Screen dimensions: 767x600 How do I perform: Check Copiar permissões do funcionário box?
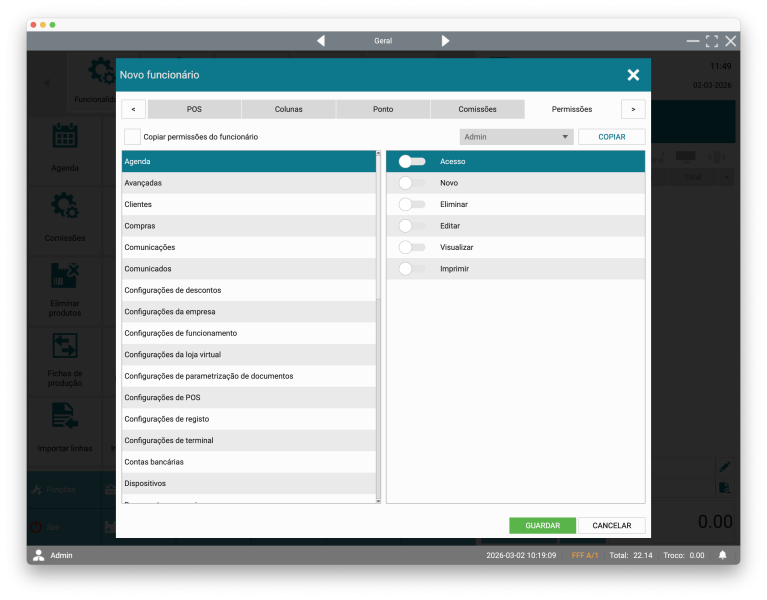tap(132, 137)
